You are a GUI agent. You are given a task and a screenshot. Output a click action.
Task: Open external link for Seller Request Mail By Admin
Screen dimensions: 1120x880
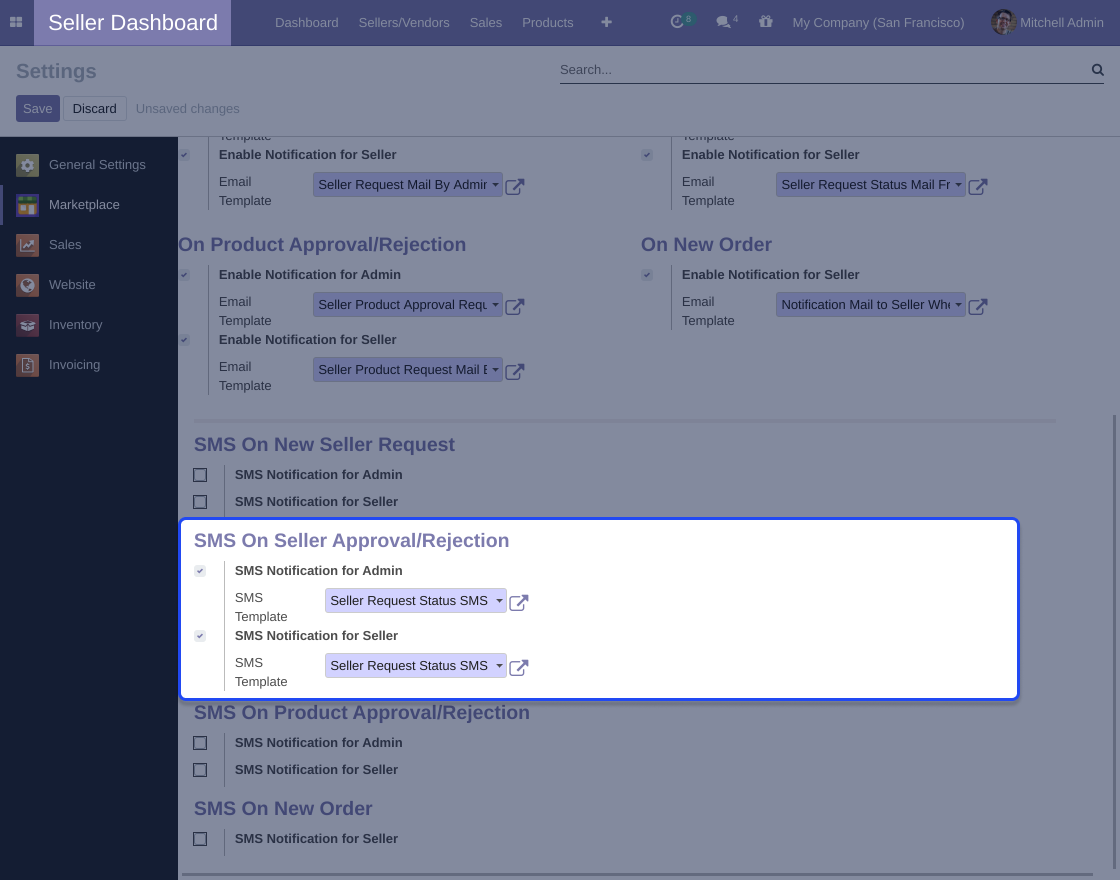515,187
